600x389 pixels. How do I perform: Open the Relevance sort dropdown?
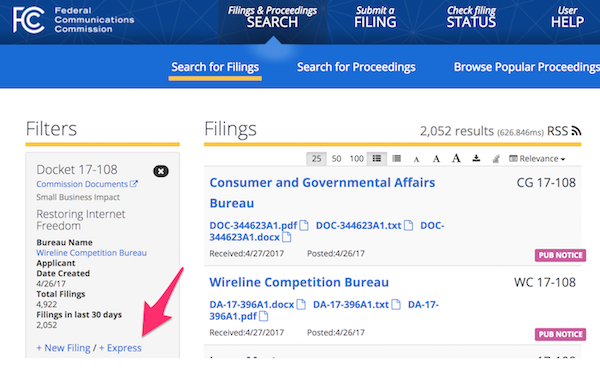tap(537, 159)
